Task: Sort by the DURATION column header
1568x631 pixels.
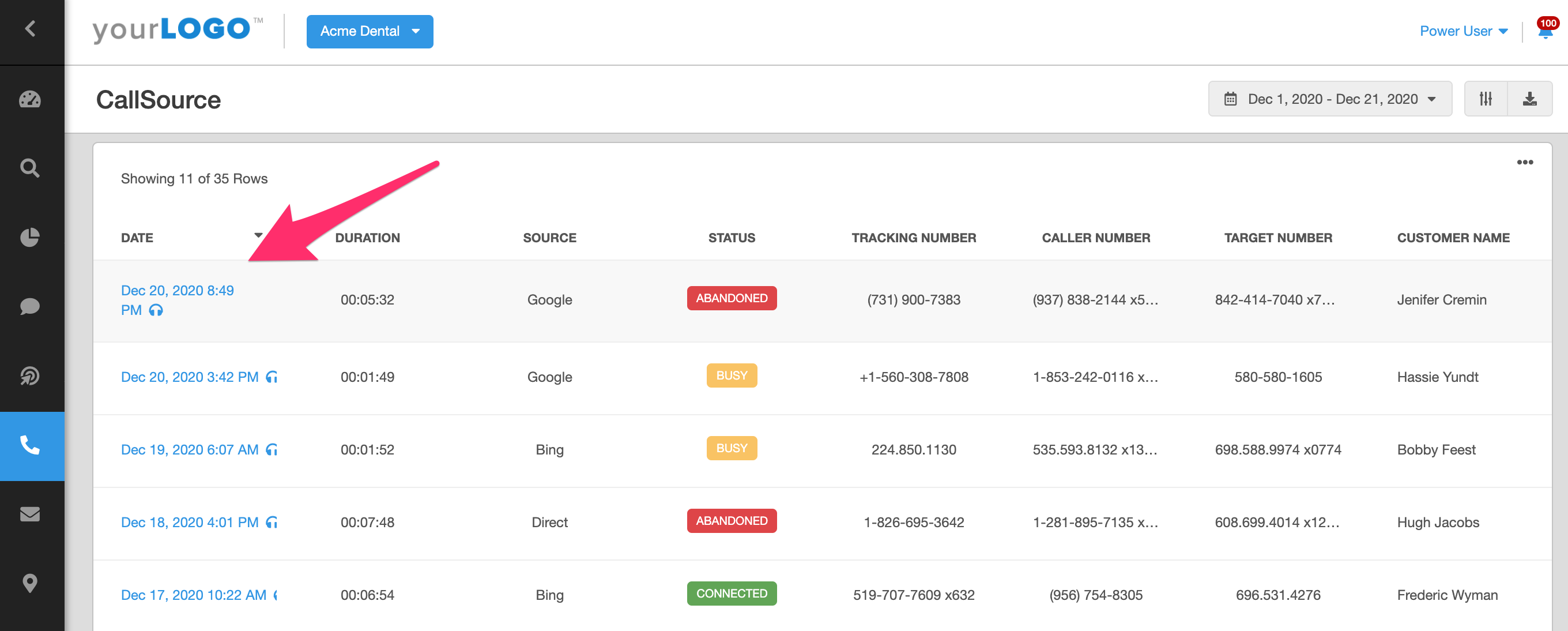Action: 367,238
